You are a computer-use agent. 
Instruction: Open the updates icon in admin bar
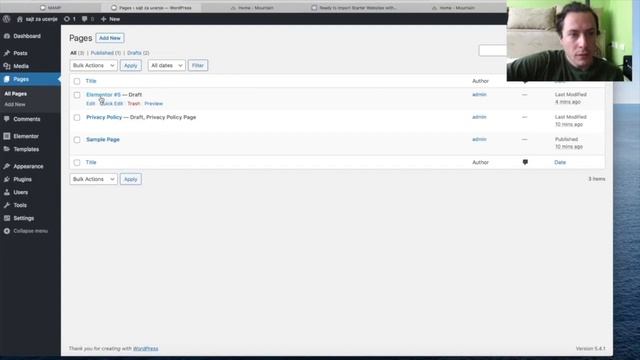pos(67,19)
